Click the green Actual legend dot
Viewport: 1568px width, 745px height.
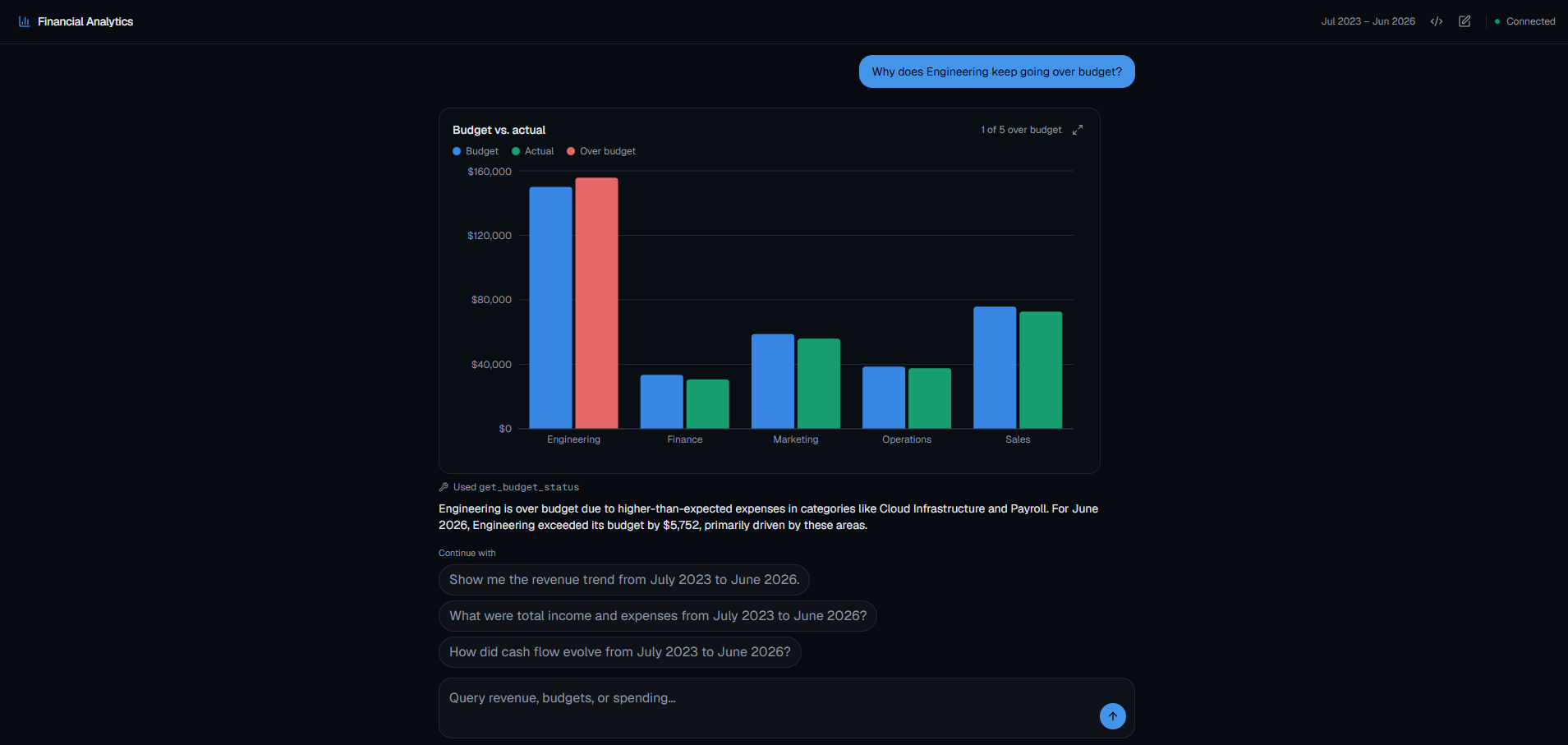click(516, 151)
